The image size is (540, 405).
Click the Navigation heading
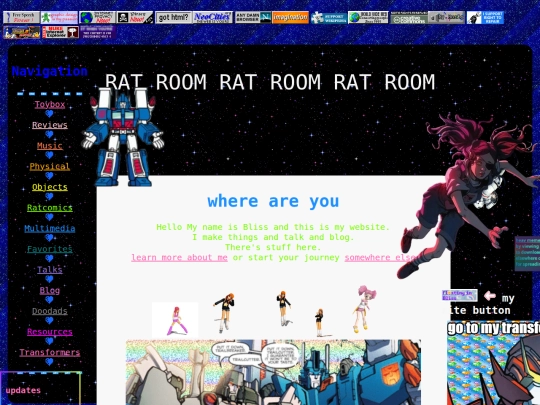[x=50, y=71]
